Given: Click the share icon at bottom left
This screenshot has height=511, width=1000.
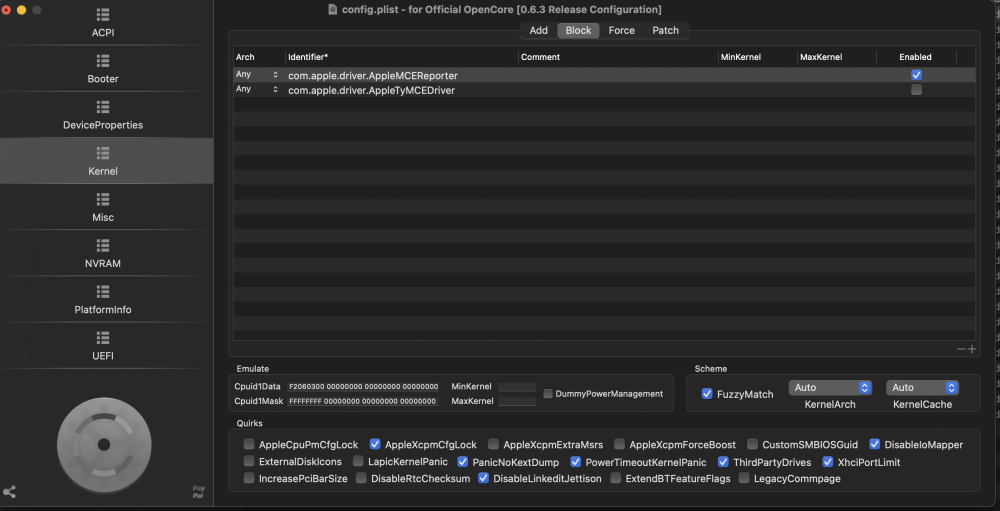Looking at the screenshot, I should pos(10,492).
